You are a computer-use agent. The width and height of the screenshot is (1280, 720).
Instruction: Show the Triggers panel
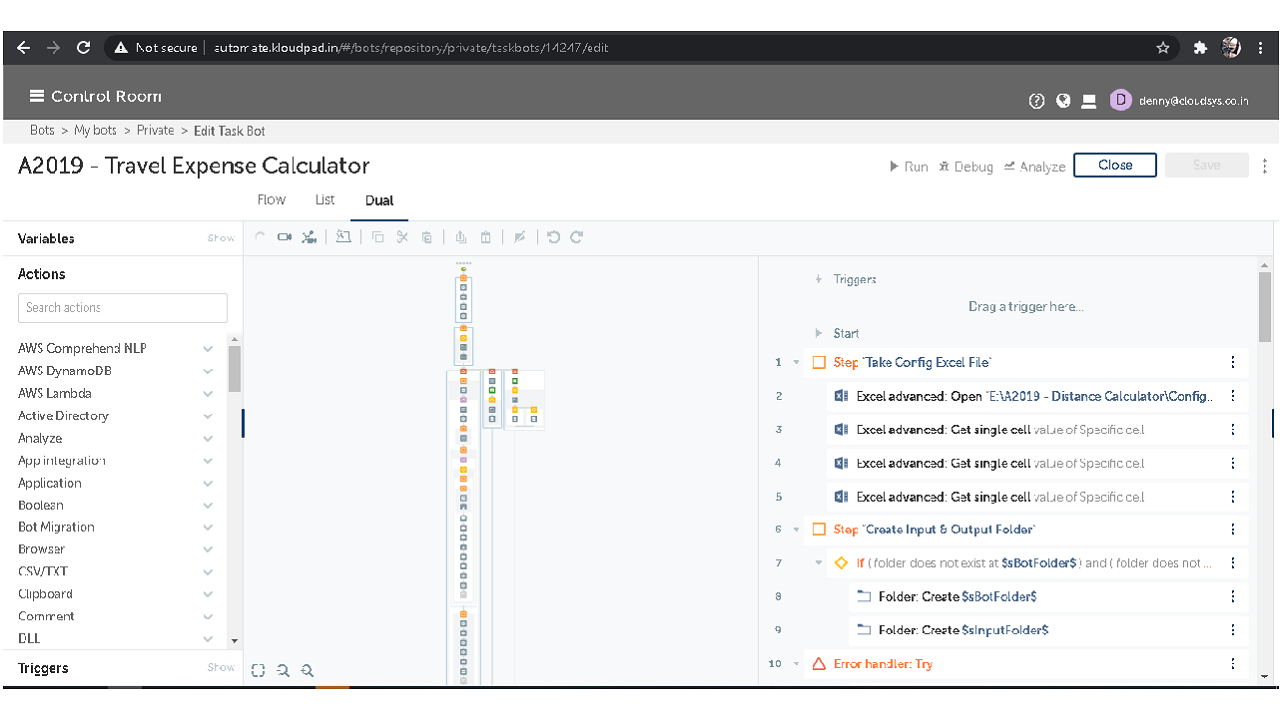click(221, 668)
